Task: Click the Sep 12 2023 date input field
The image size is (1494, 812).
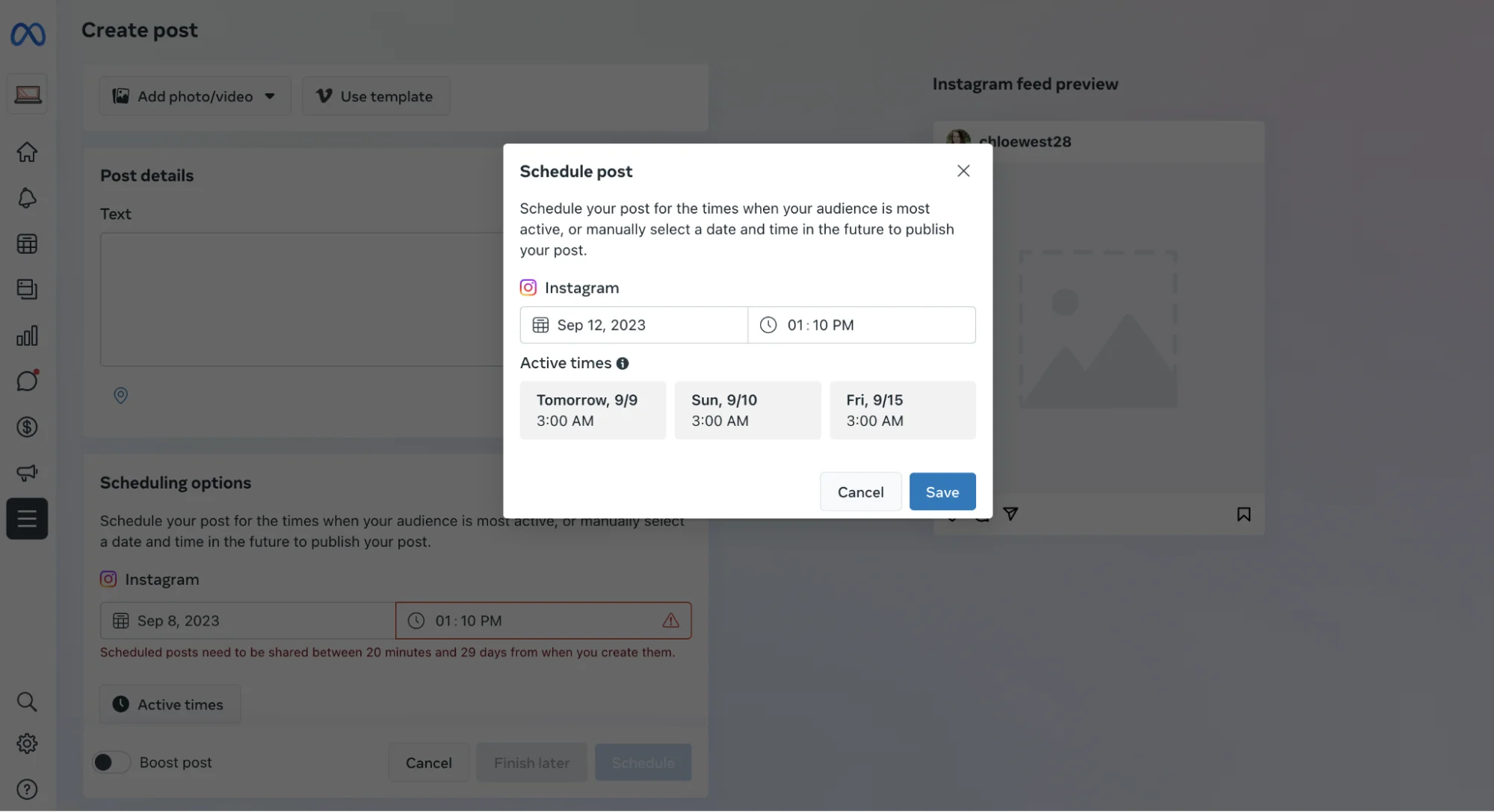Action: [x=634, y=324]
